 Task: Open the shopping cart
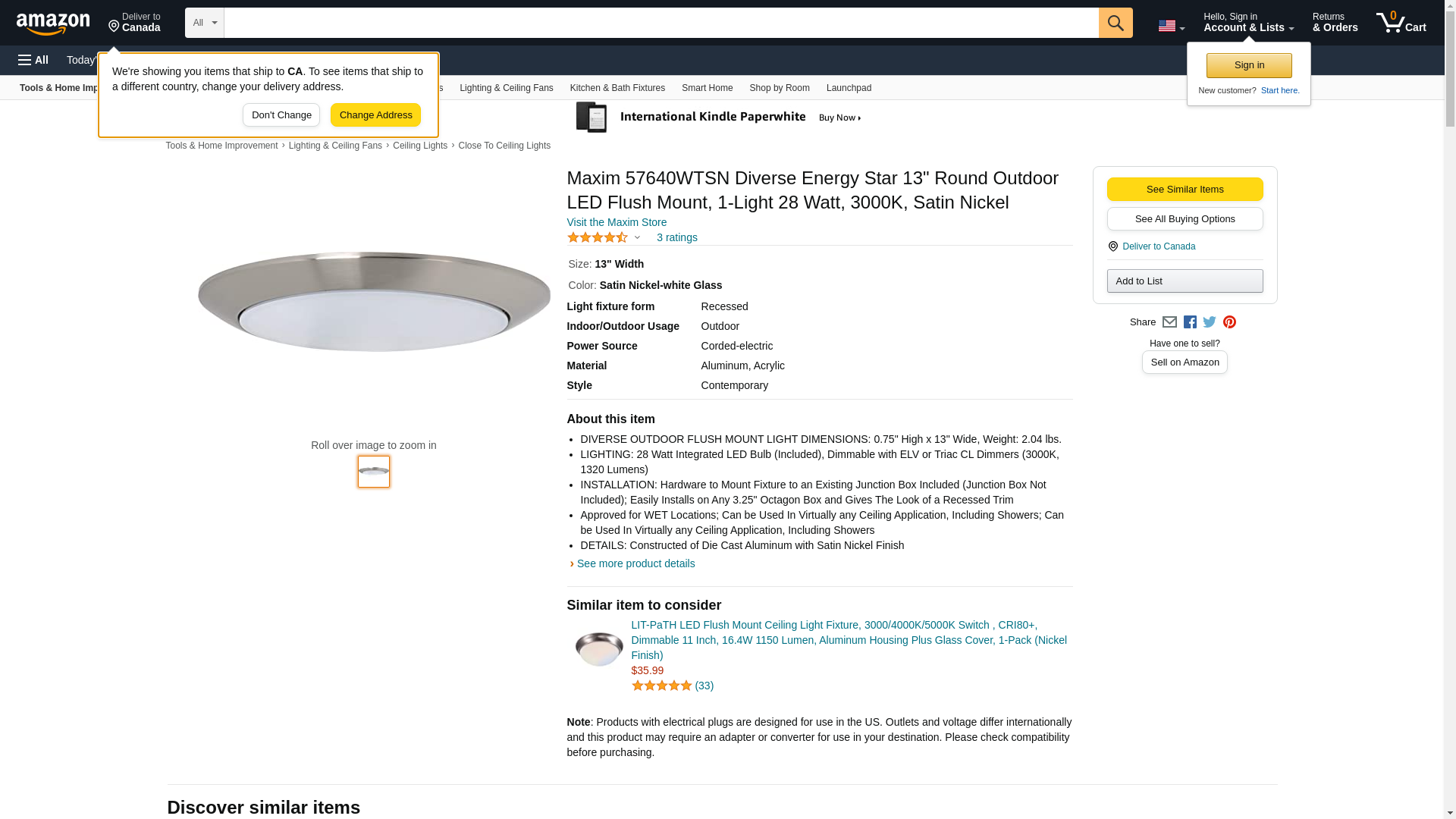coord(1401,23)
